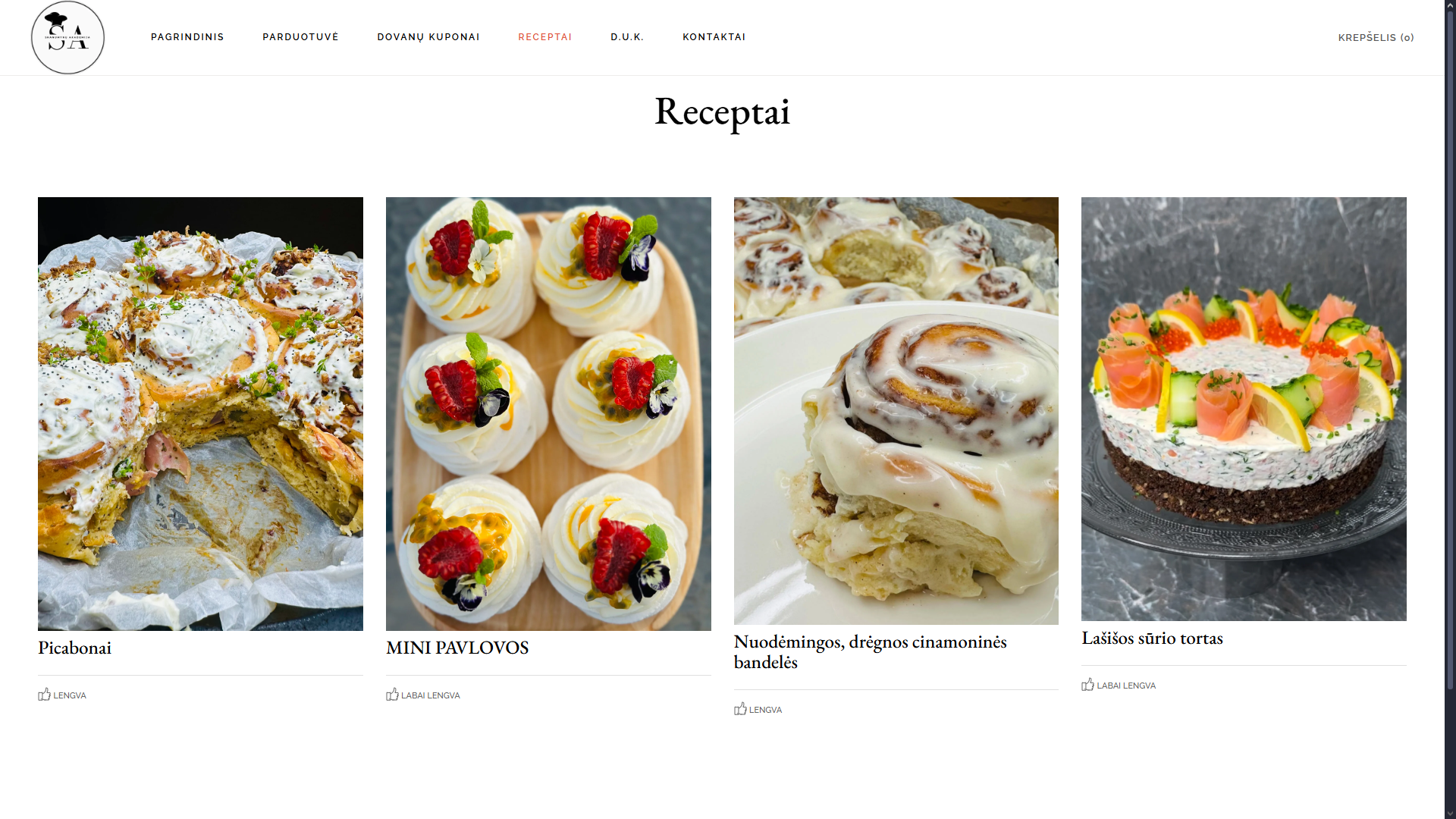Click thumbs-up icon under Lašišos sūrio tortas
Image resolution: width=1456 pixels, height=819 pixels.
(1087, 684)
